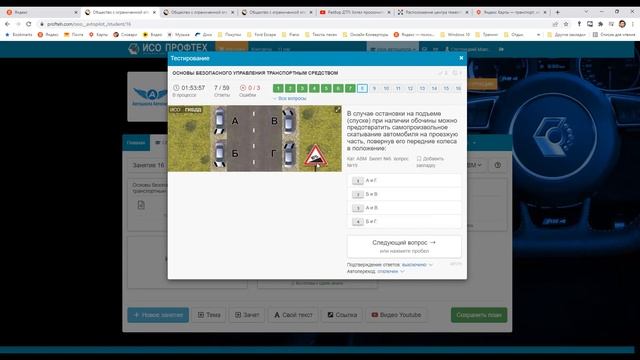Click 'Ссылка' button in background page
The height and width of the screenshot is (360, 640).
(x=342, y=315)
